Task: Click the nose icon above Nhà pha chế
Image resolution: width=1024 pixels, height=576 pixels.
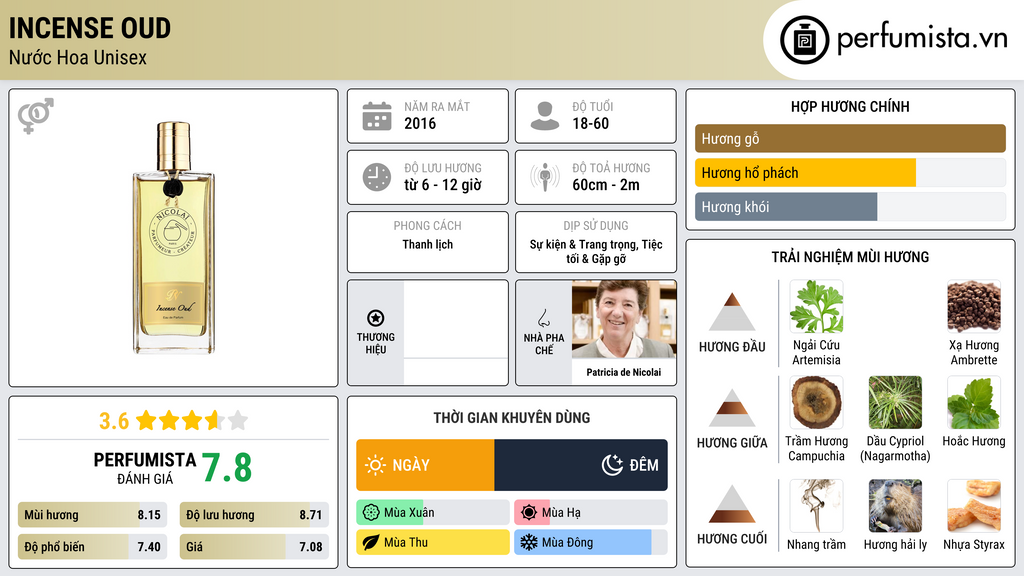Action: pos(543,318)
